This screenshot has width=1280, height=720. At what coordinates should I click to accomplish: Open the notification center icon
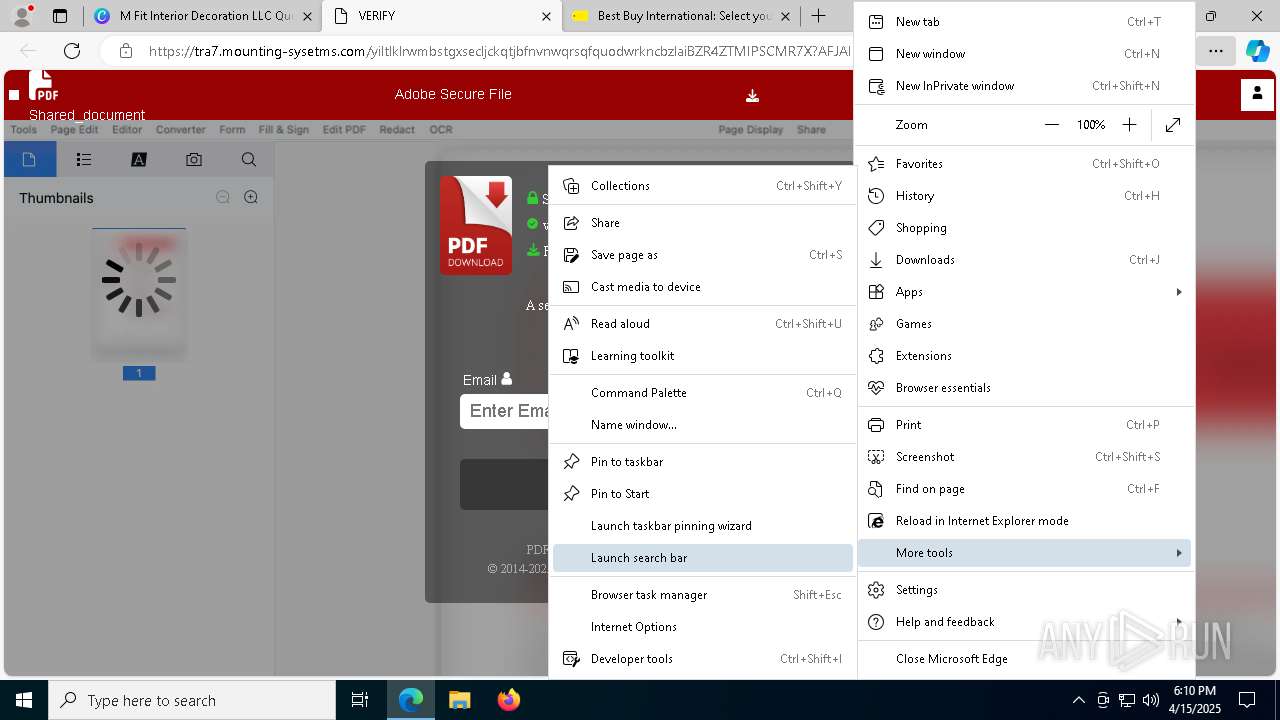[1247, 700]
